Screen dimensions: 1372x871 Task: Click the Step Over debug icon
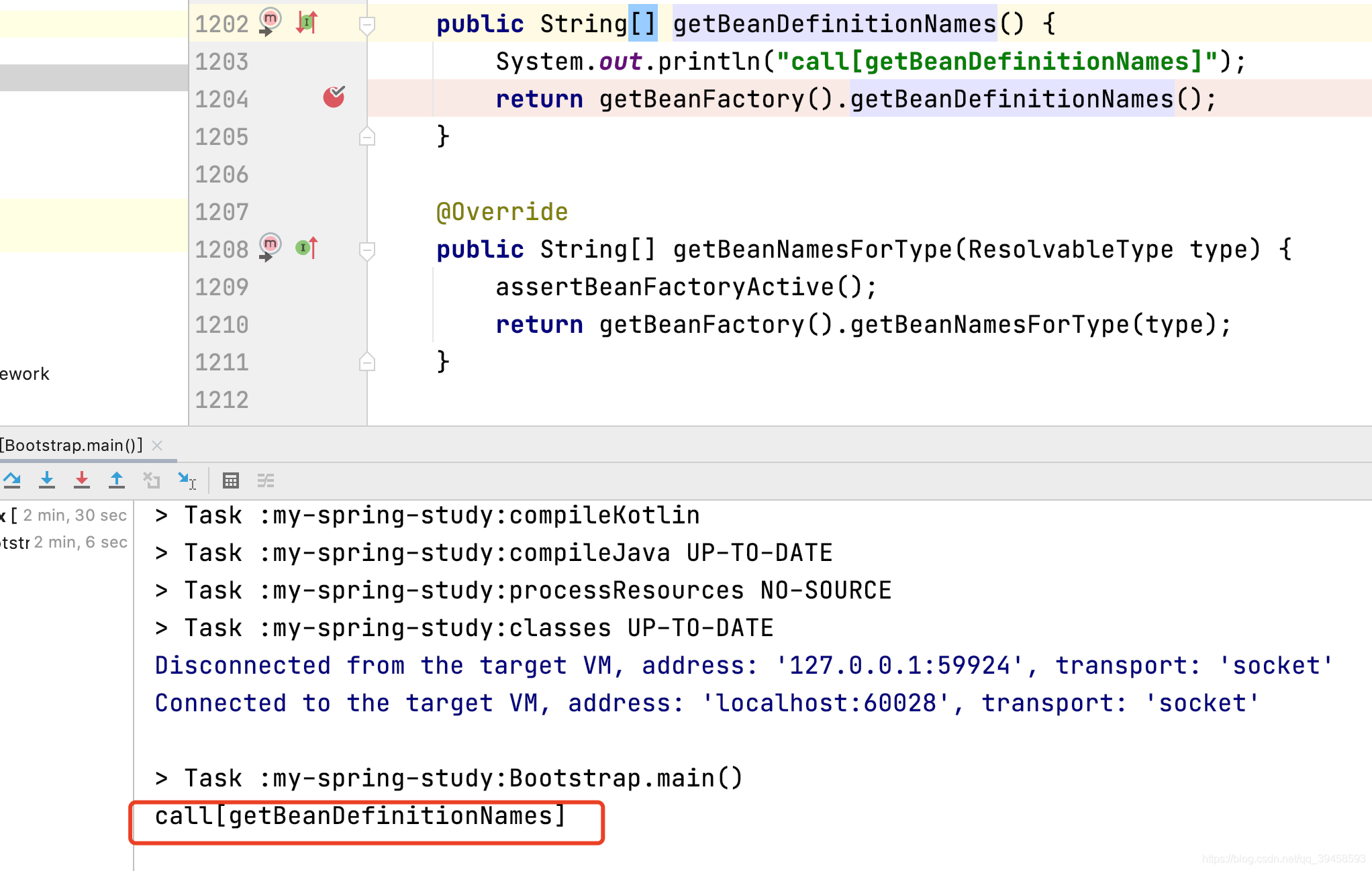pos(12,480)
